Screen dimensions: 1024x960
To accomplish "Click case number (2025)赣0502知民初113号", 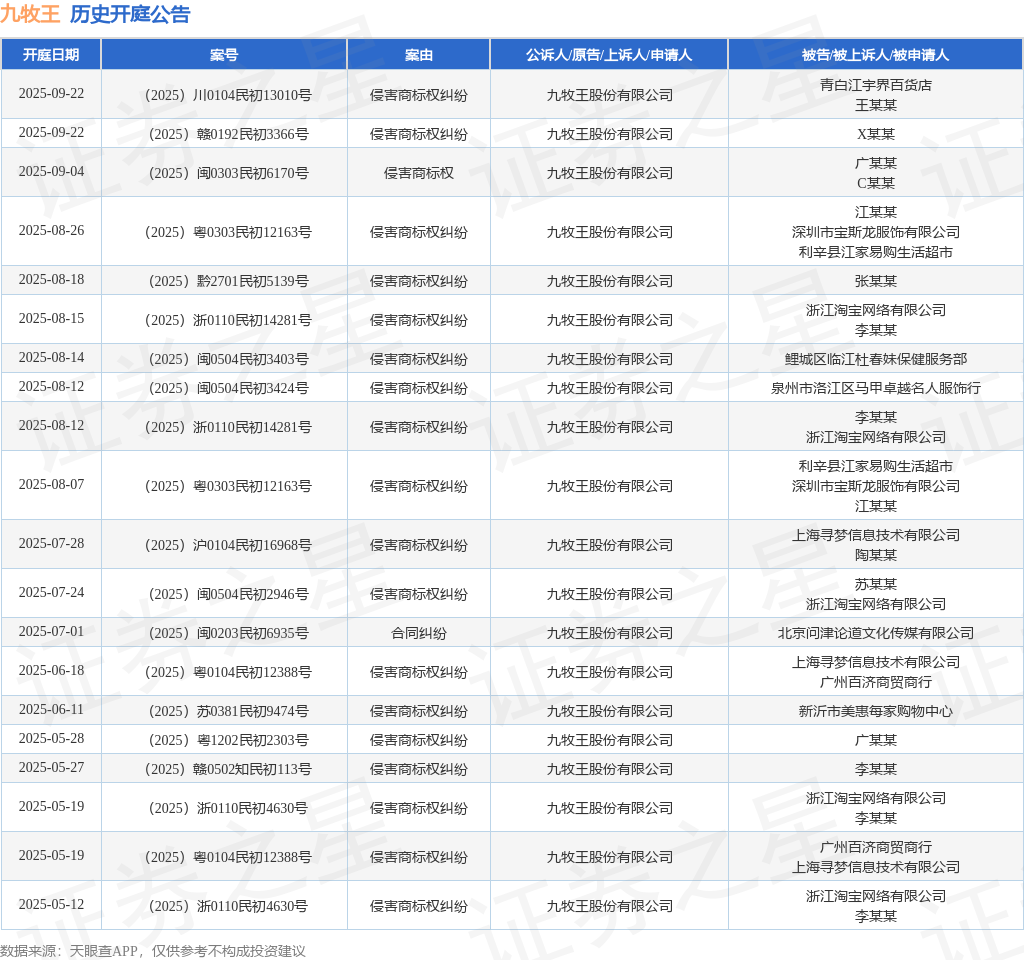I will (228, 769).
